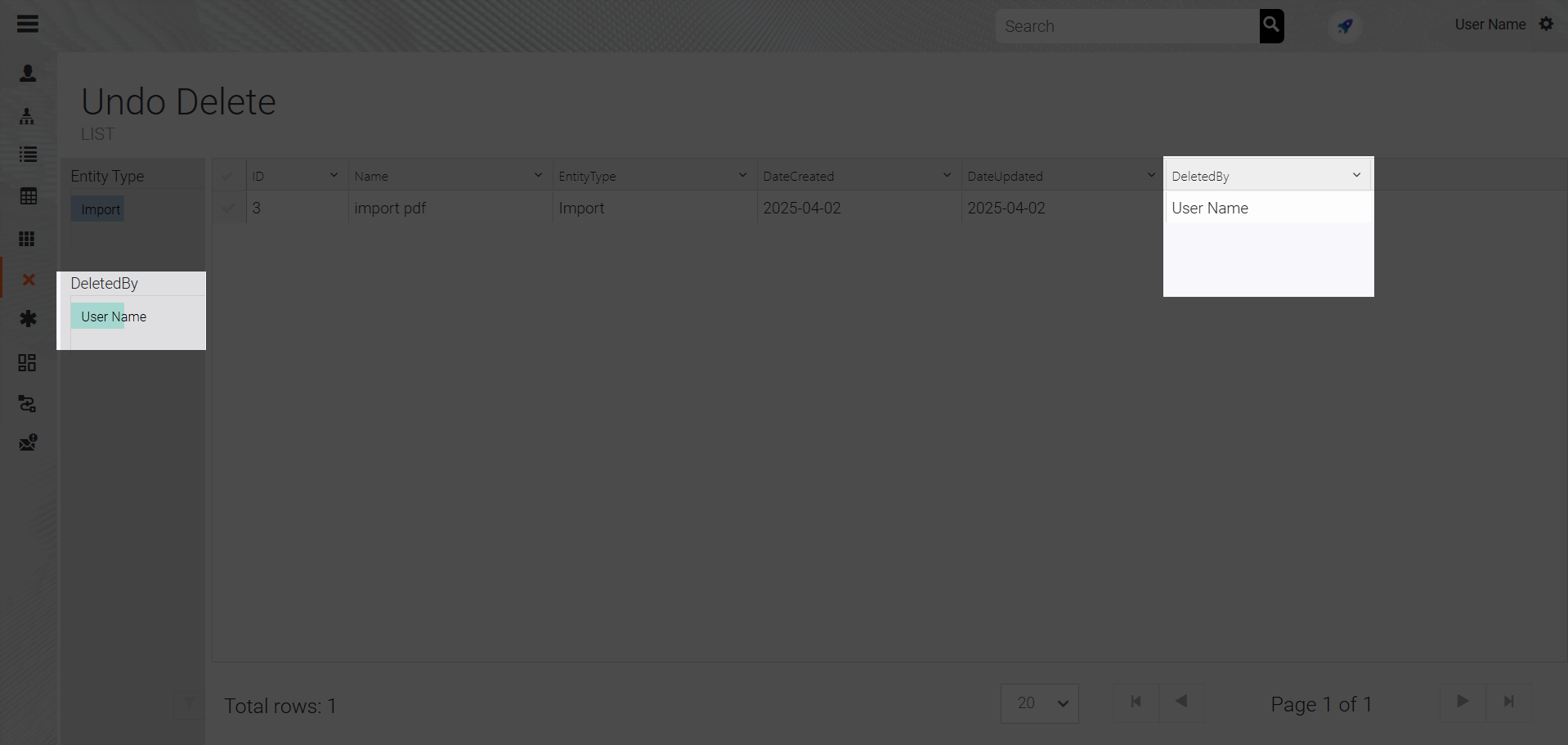
Task: Open the hamburger menu
Action: click(28, 24)
